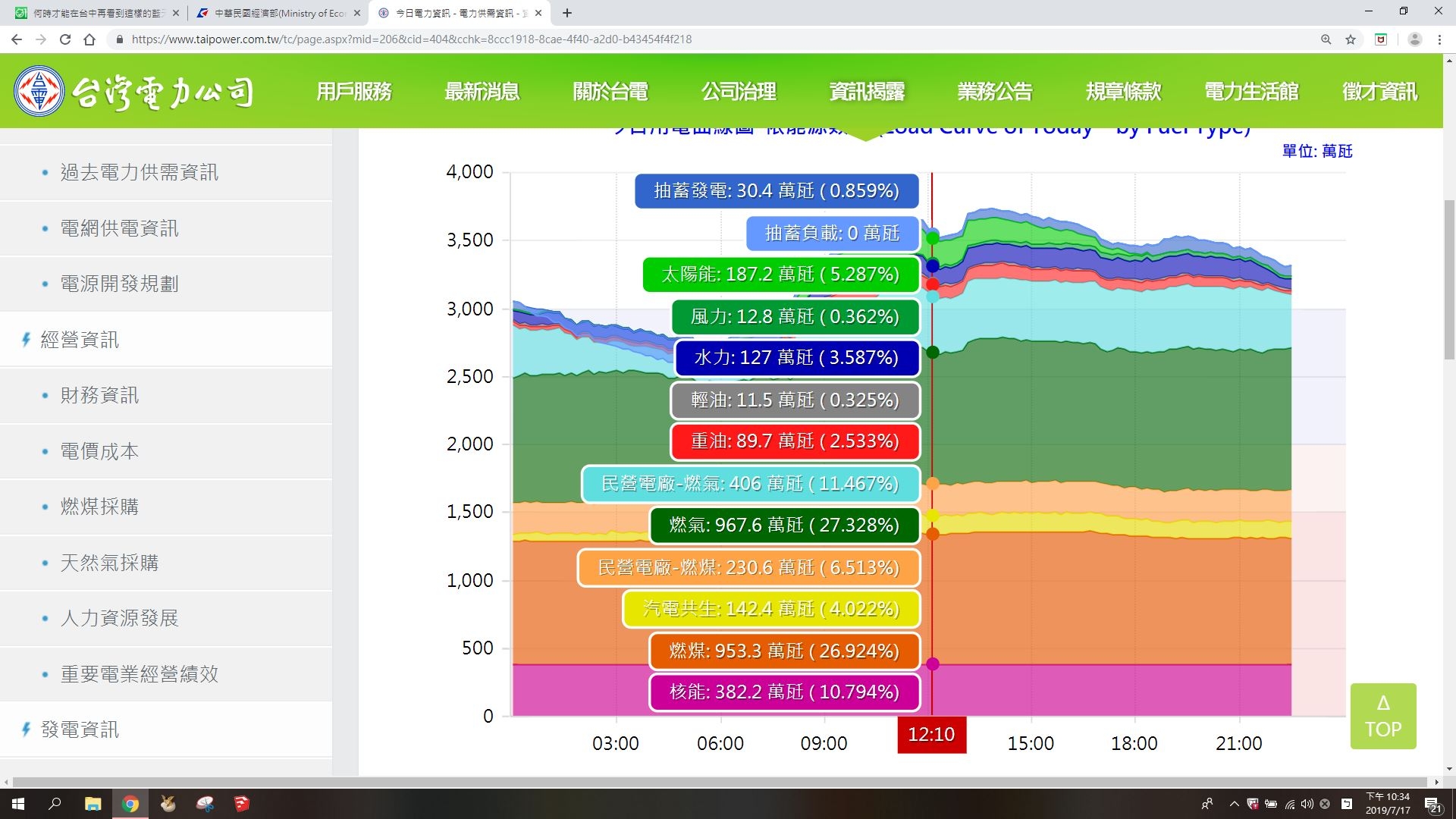Image resolution: width=1456 pixels, height=819 pixels.
Task: Click the 核能 382.2 萬瓩 tooltip label
Action: pos(784,692)
